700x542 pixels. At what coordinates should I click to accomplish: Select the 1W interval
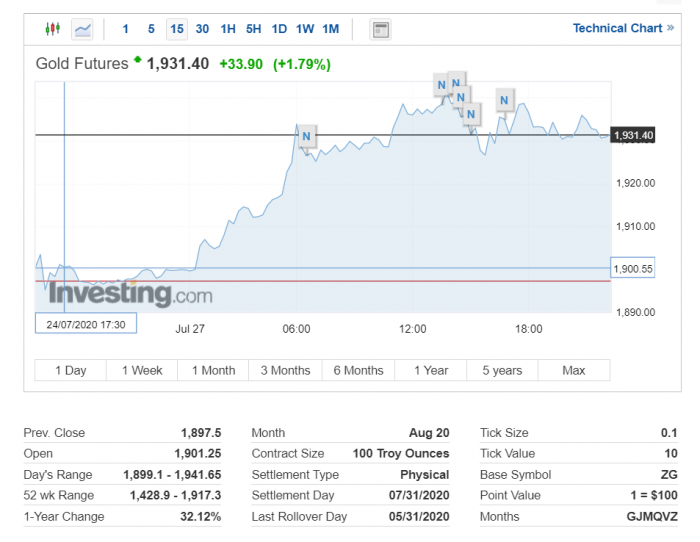(305, 29)
